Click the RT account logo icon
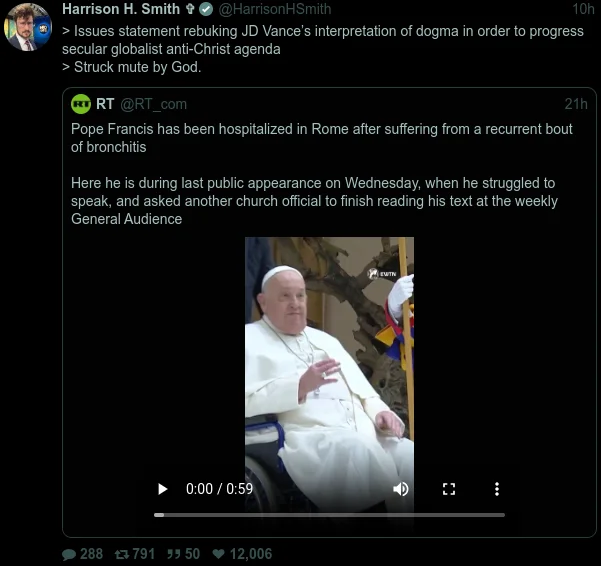Viewport: 601px width, 566px height. (81, 104)
